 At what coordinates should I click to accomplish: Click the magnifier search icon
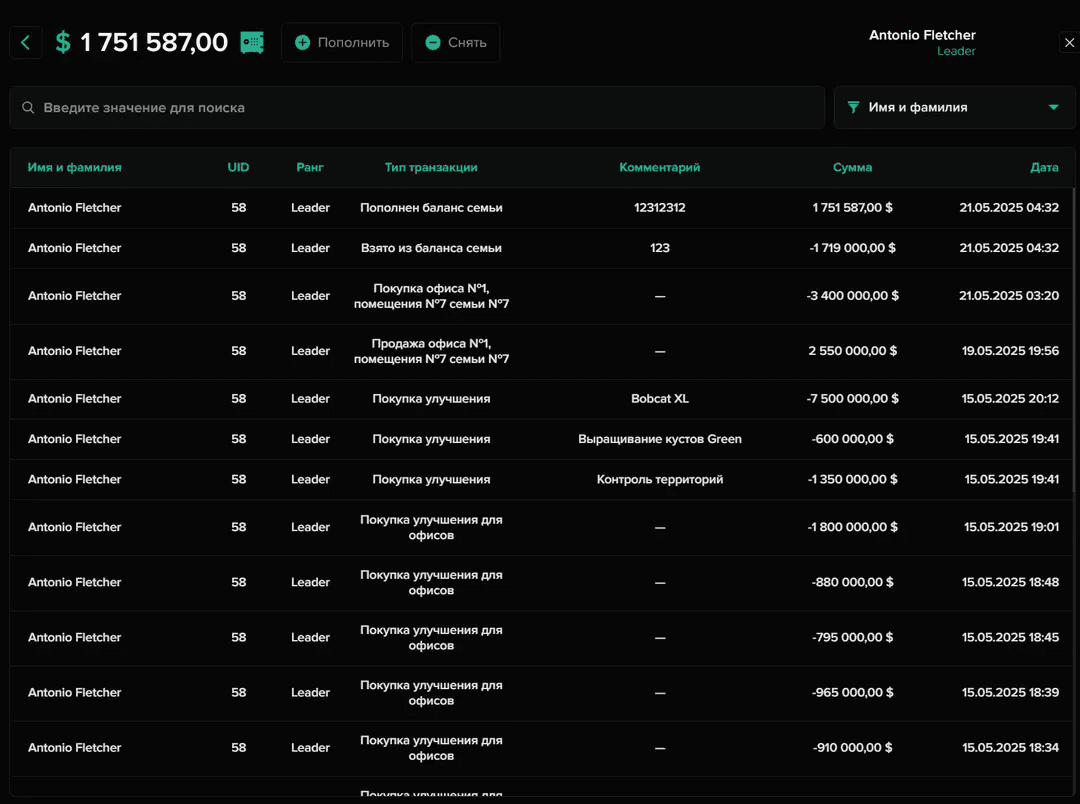(28, 108)
